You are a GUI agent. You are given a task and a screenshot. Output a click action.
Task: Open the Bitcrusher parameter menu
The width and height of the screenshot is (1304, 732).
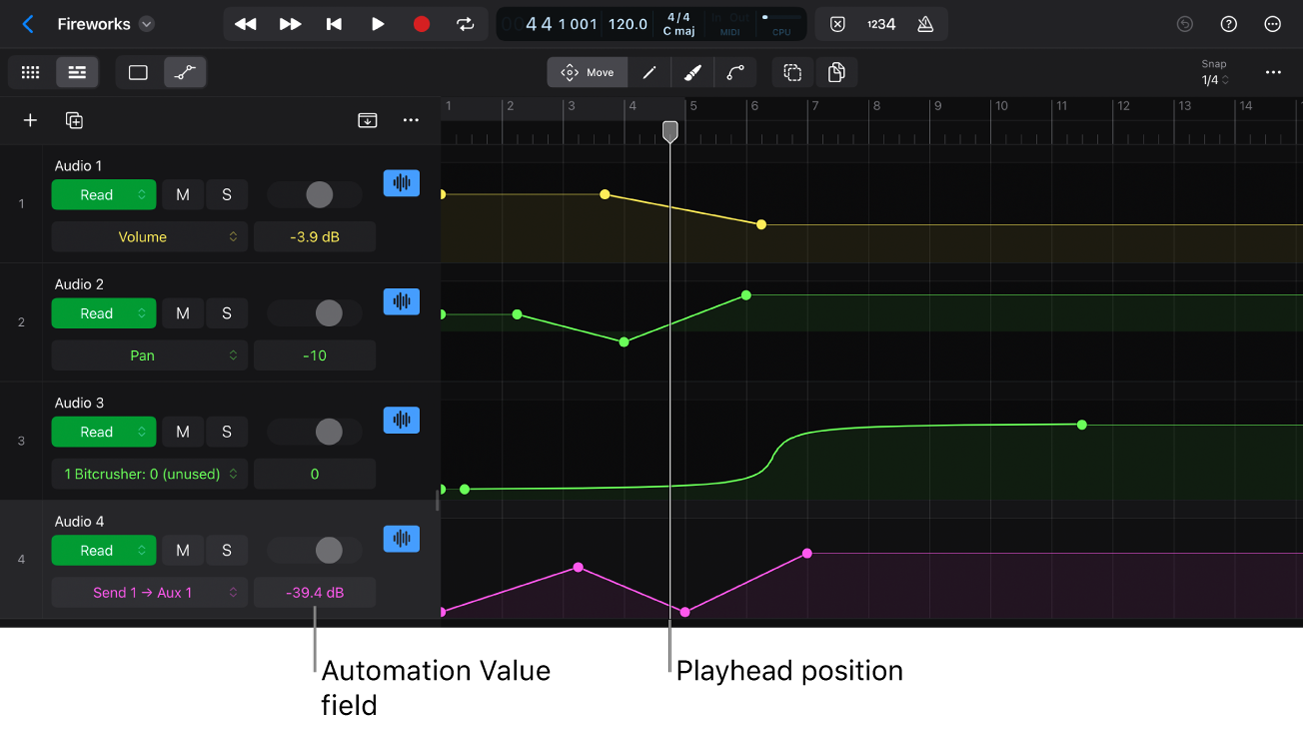tap(149, 474)
